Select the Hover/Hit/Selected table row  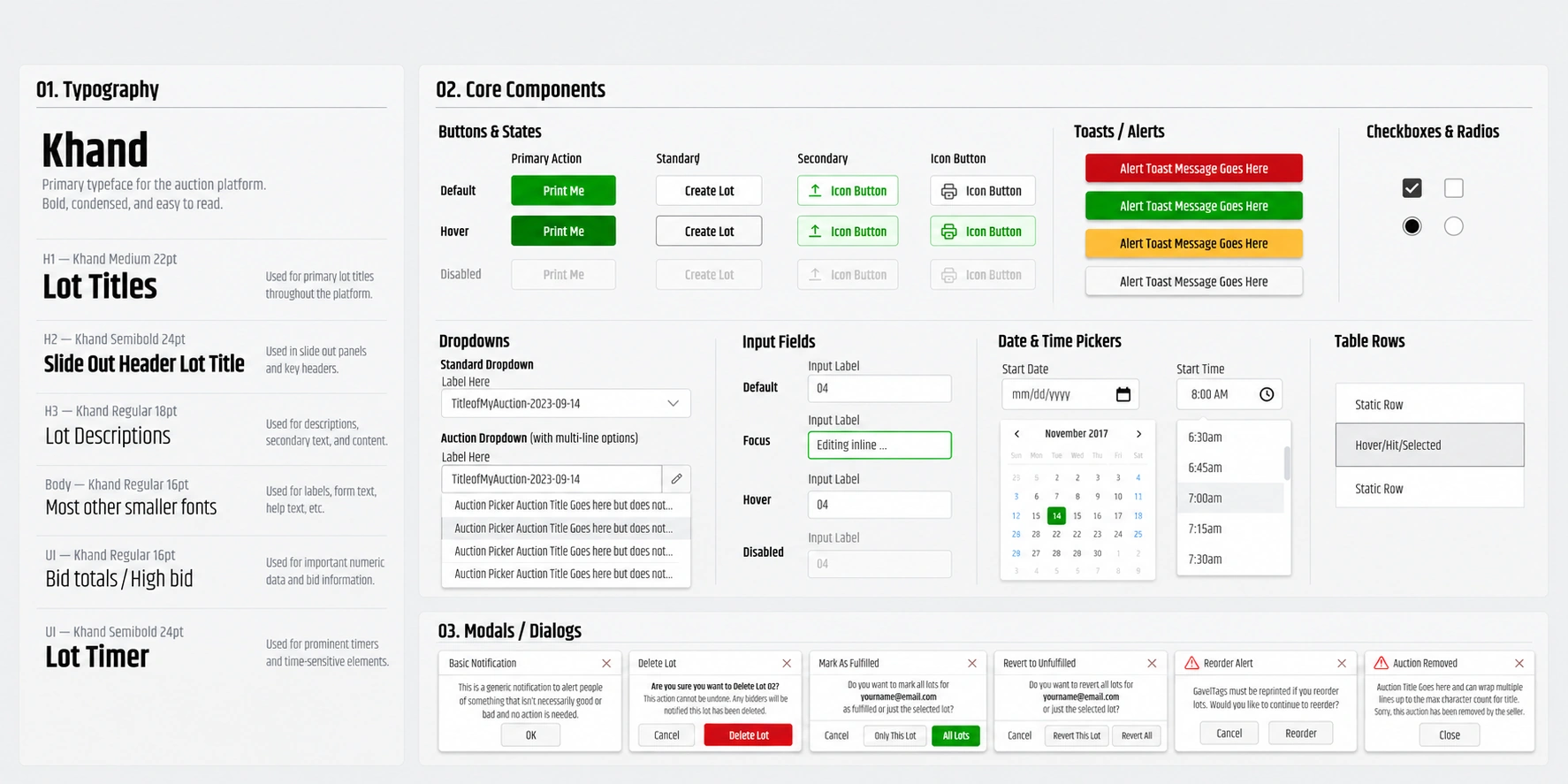tap(1429, 445)
